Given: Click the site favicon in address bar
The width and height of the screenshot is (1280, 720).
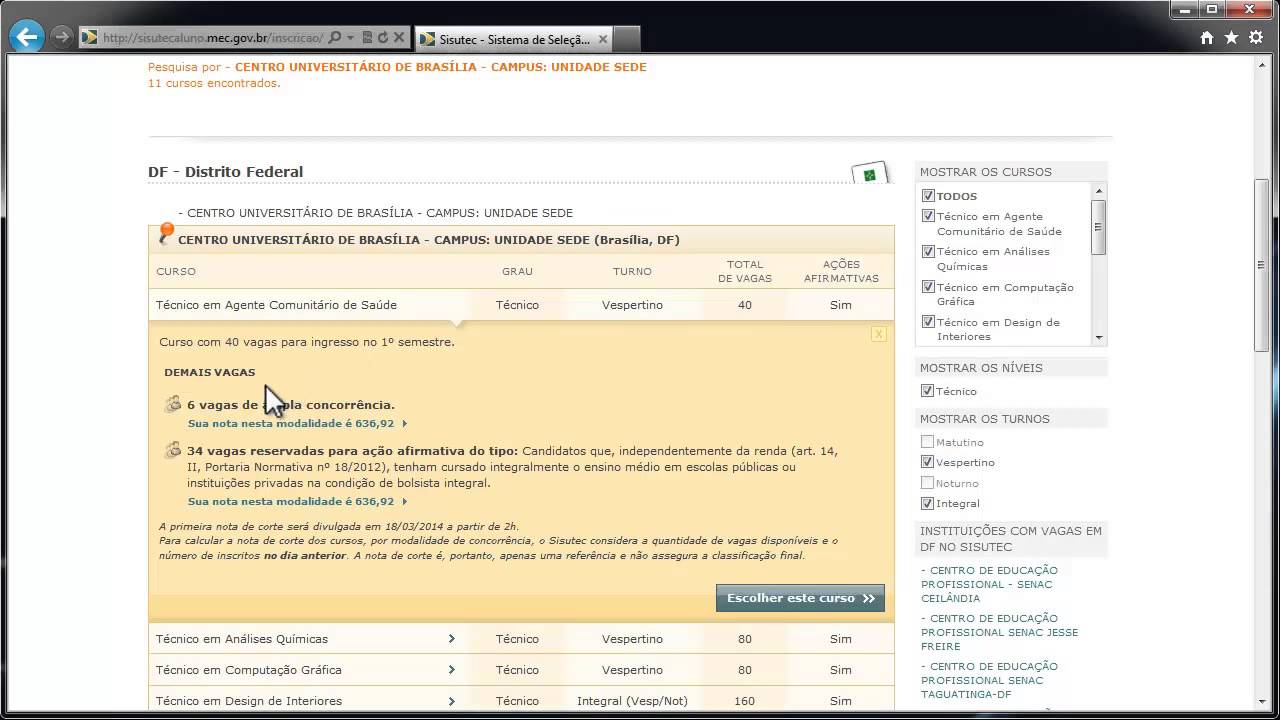Looking at the screenshot, I should click(90, 38).
